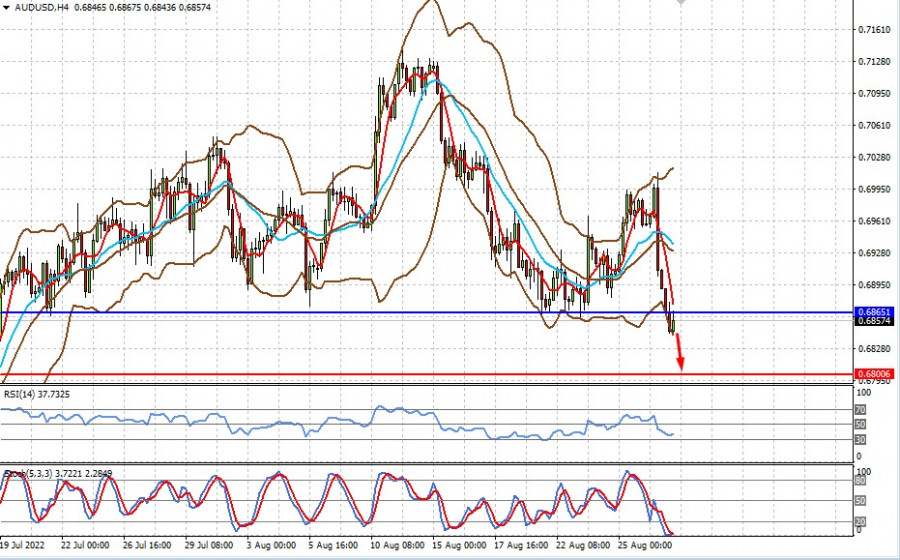The width and height of the screenshot is (900, 560).
Task: Click the 10 Aug 08:00 time label
Action: pyautogui.click(x=395, y=549)
